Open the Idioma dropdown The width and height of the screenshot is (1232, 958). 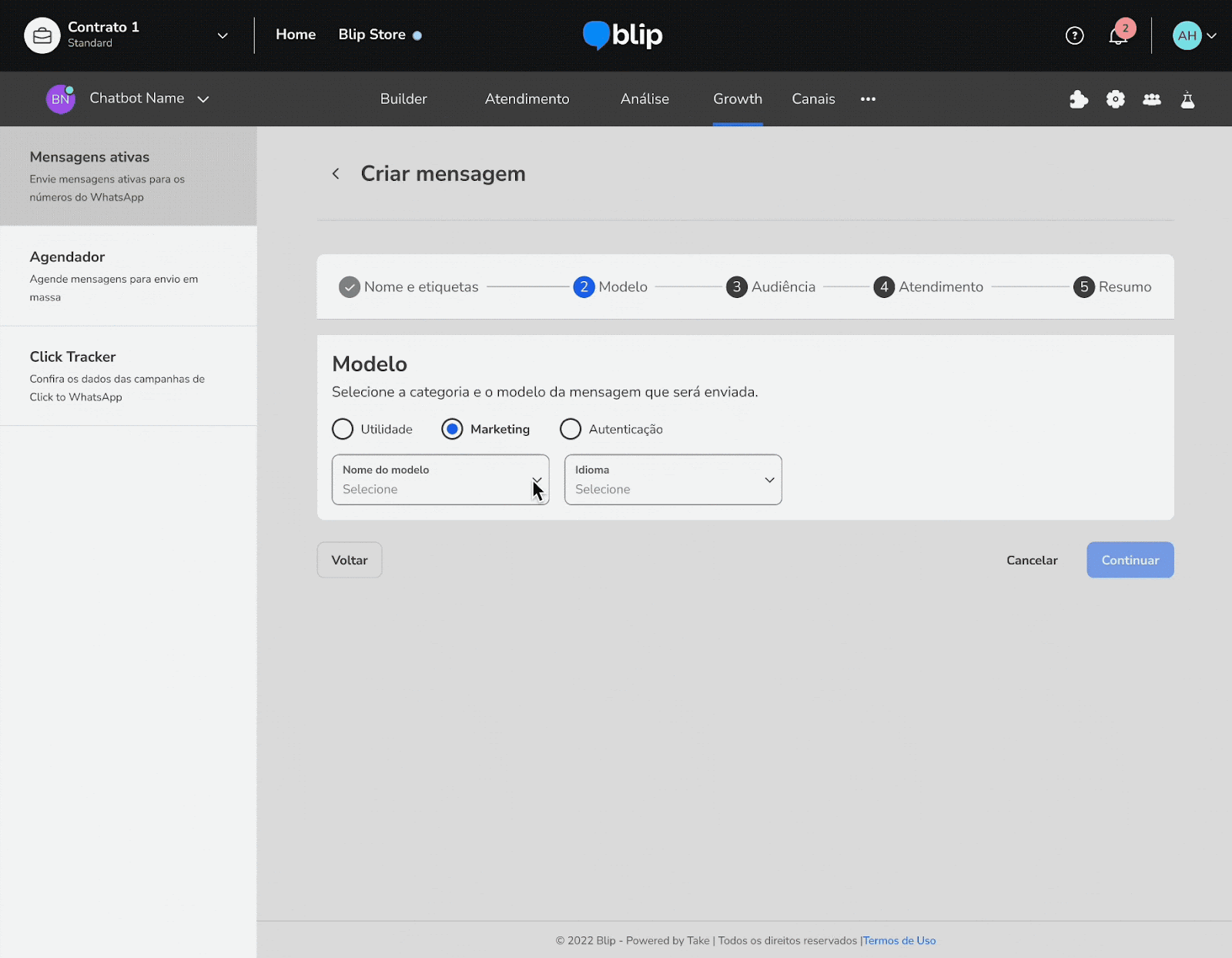tap(673, 480)
